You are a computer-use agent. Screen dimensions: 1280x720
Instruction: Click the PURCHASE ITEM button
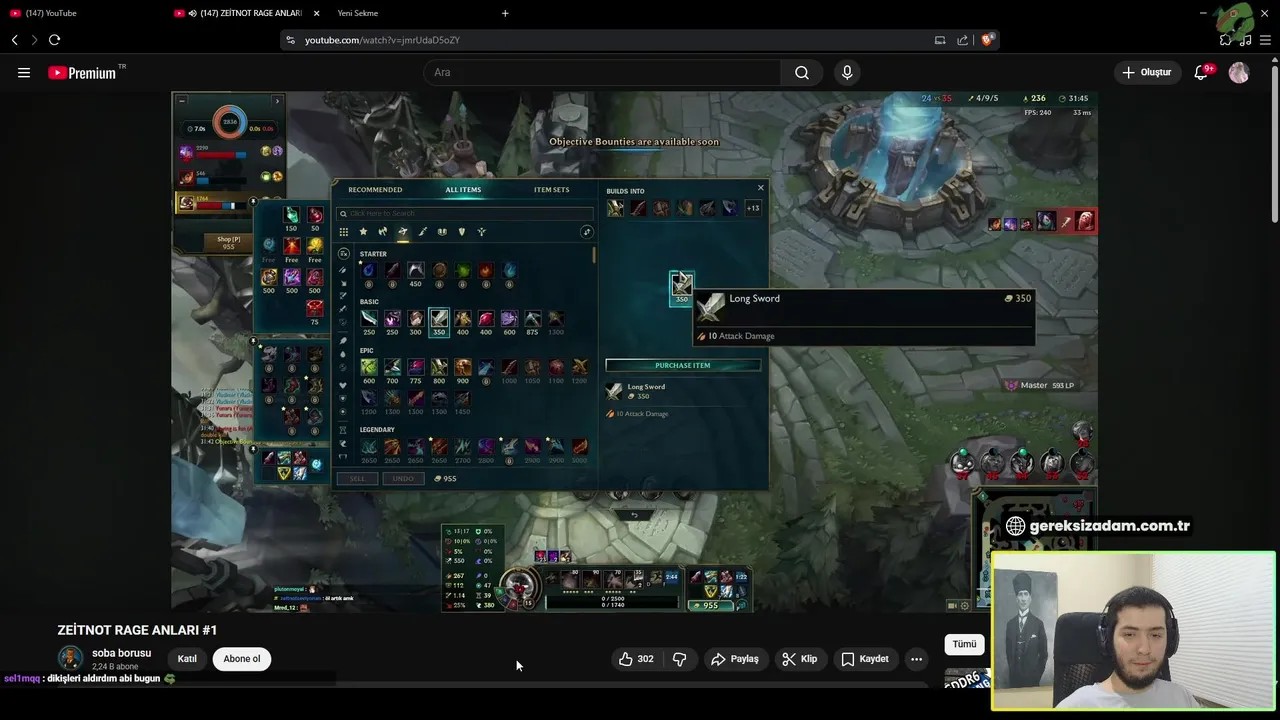(x=683, y=365)
